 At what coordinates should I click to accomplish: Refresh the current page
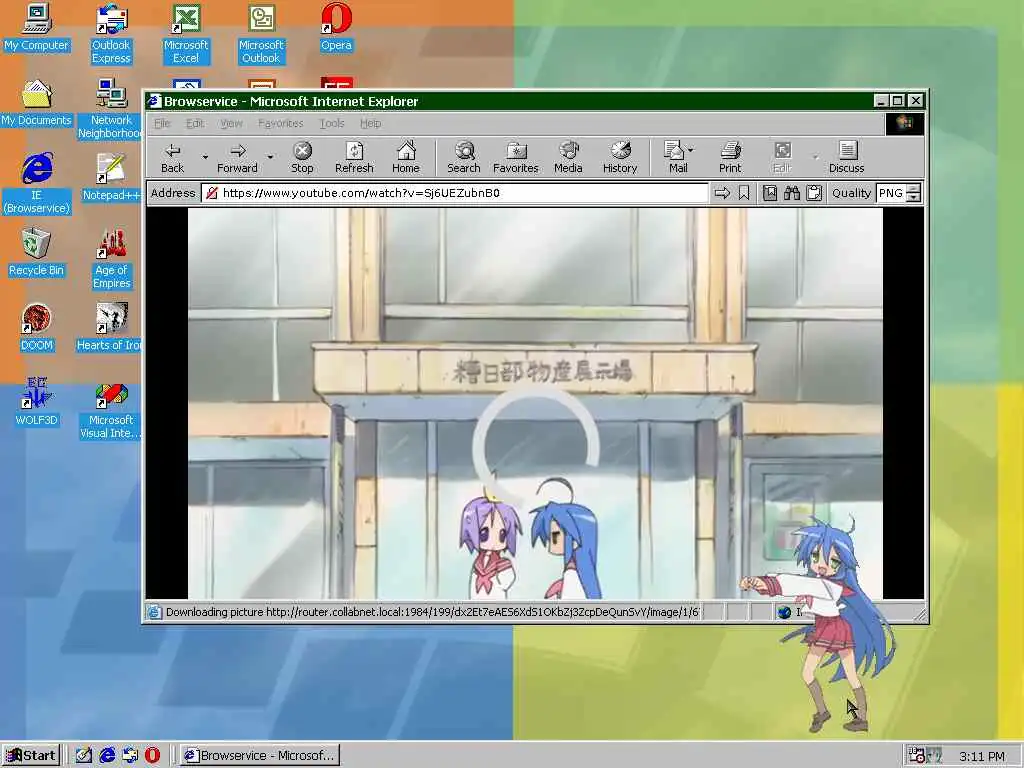point(354,157)
